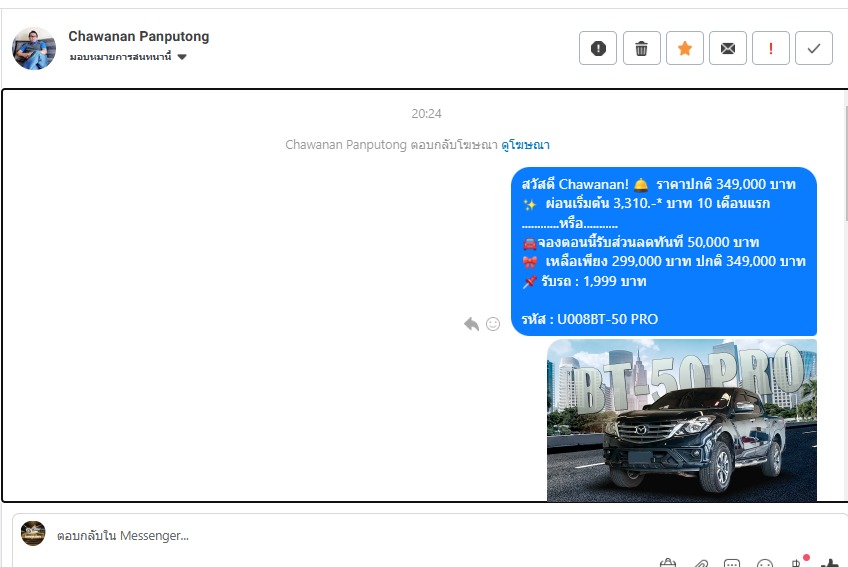The height and width of the screenshot is (567, 848).
Task: Attach a file using the paperclip icon
Action: 701,564
